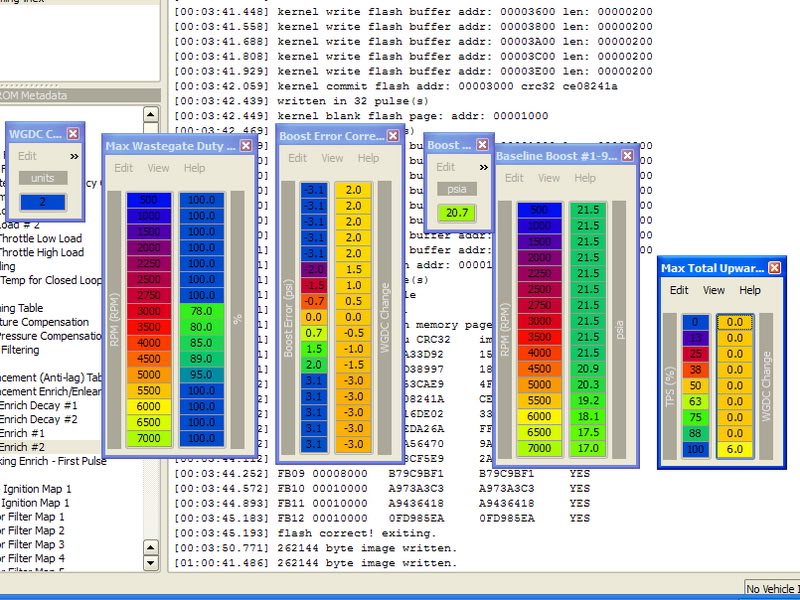This screenshot has width=800, height=600.
Task: Click the units label in WGDC window
Action: (43, 178)
